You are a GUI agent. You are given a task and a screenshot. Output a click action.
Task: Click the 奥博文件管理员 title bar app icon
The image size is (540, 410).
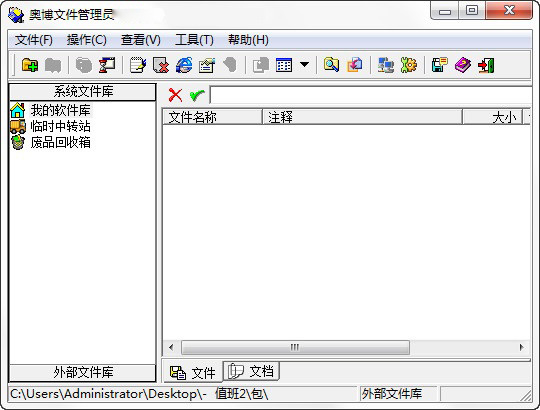point(16,14)
